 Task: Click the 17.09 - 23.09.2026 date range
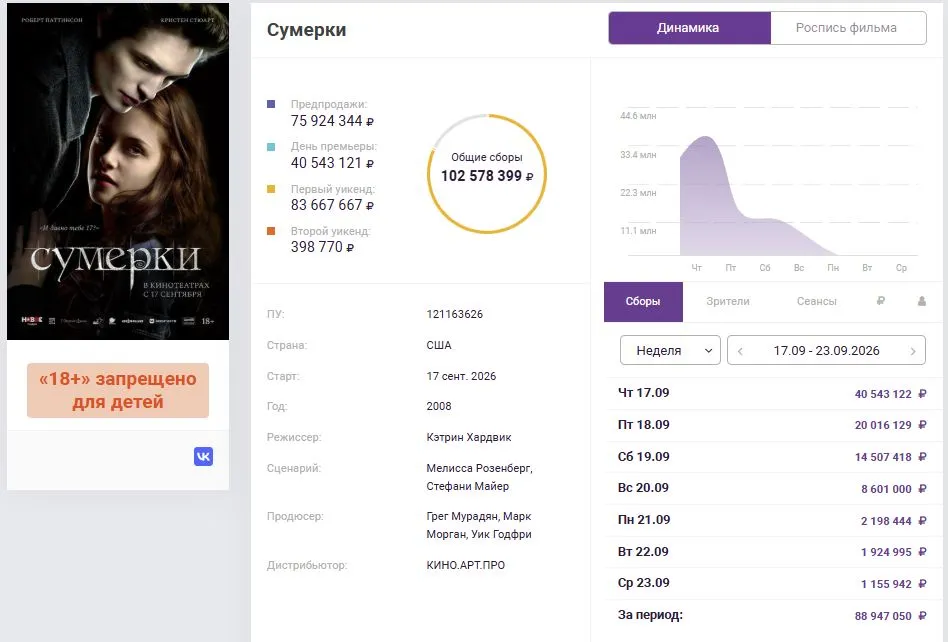826,351
